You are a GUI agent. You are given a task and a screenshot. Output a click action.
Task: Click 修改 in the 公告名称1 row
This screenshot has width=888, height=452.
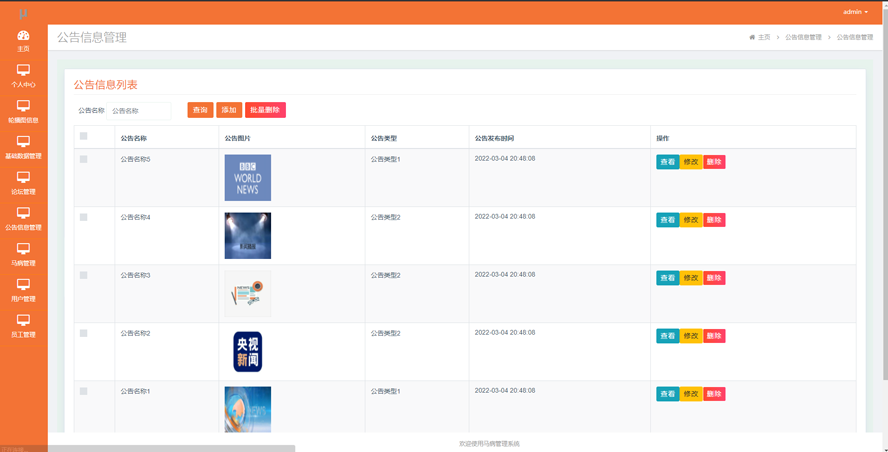tap(691, 394)
